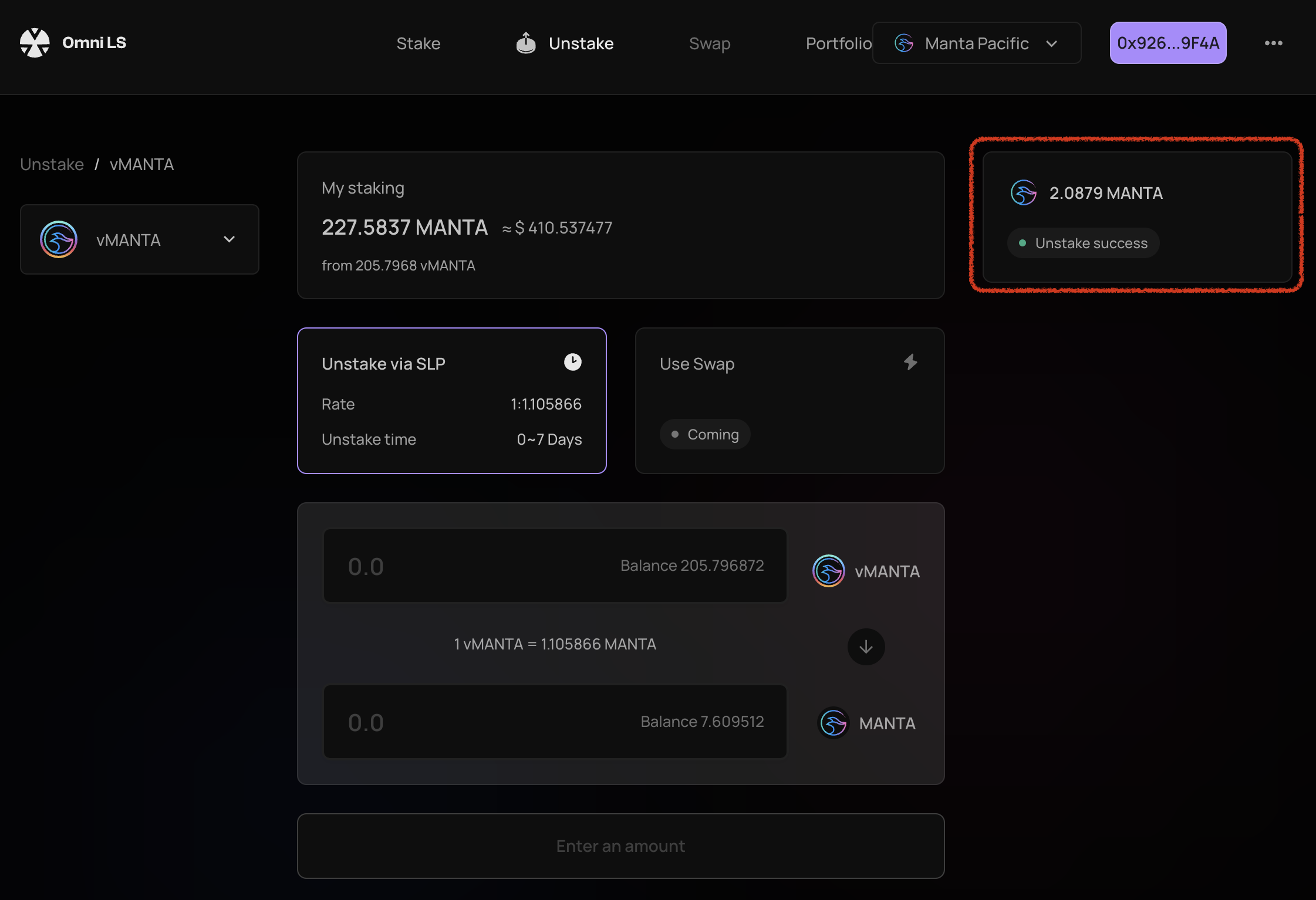Select the Unstake via SLP option card

(x=451, y=401)
